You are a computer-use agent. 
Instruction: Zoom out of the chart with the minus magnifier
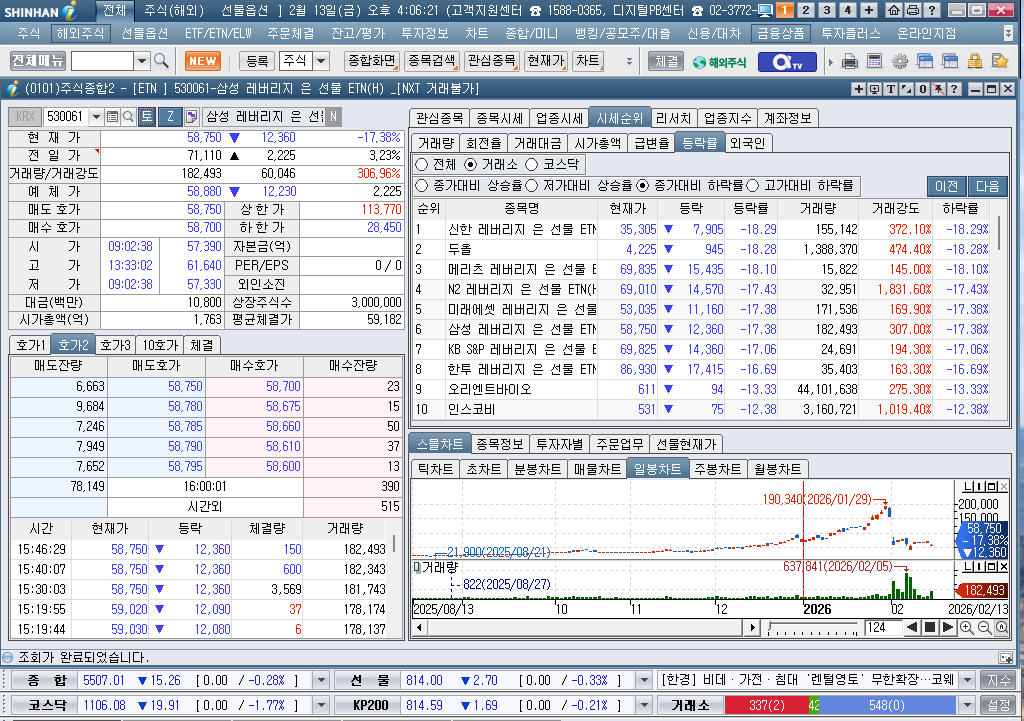pos(984,628)
